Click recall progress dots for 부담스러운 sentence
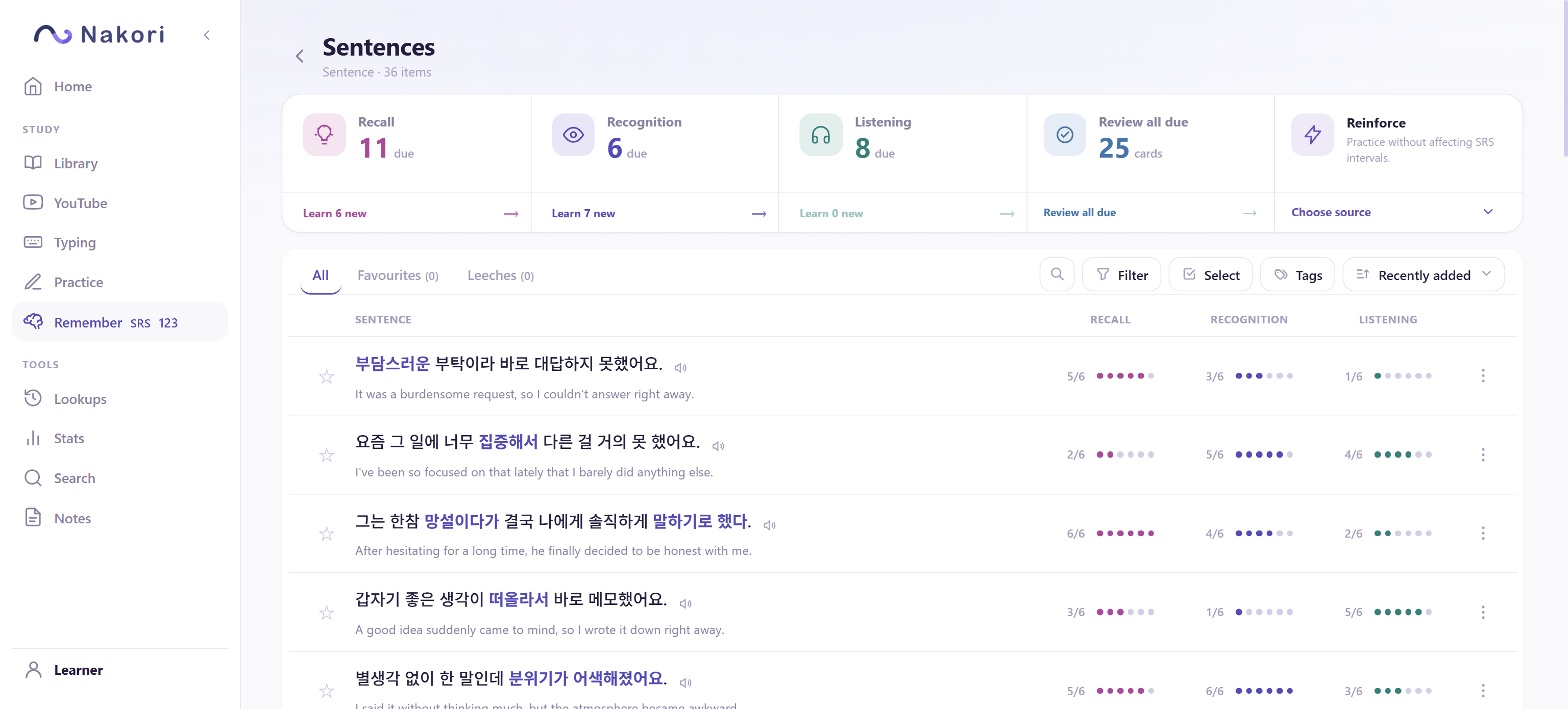Screen dimensions: 1568x709 click(1125, 376)
